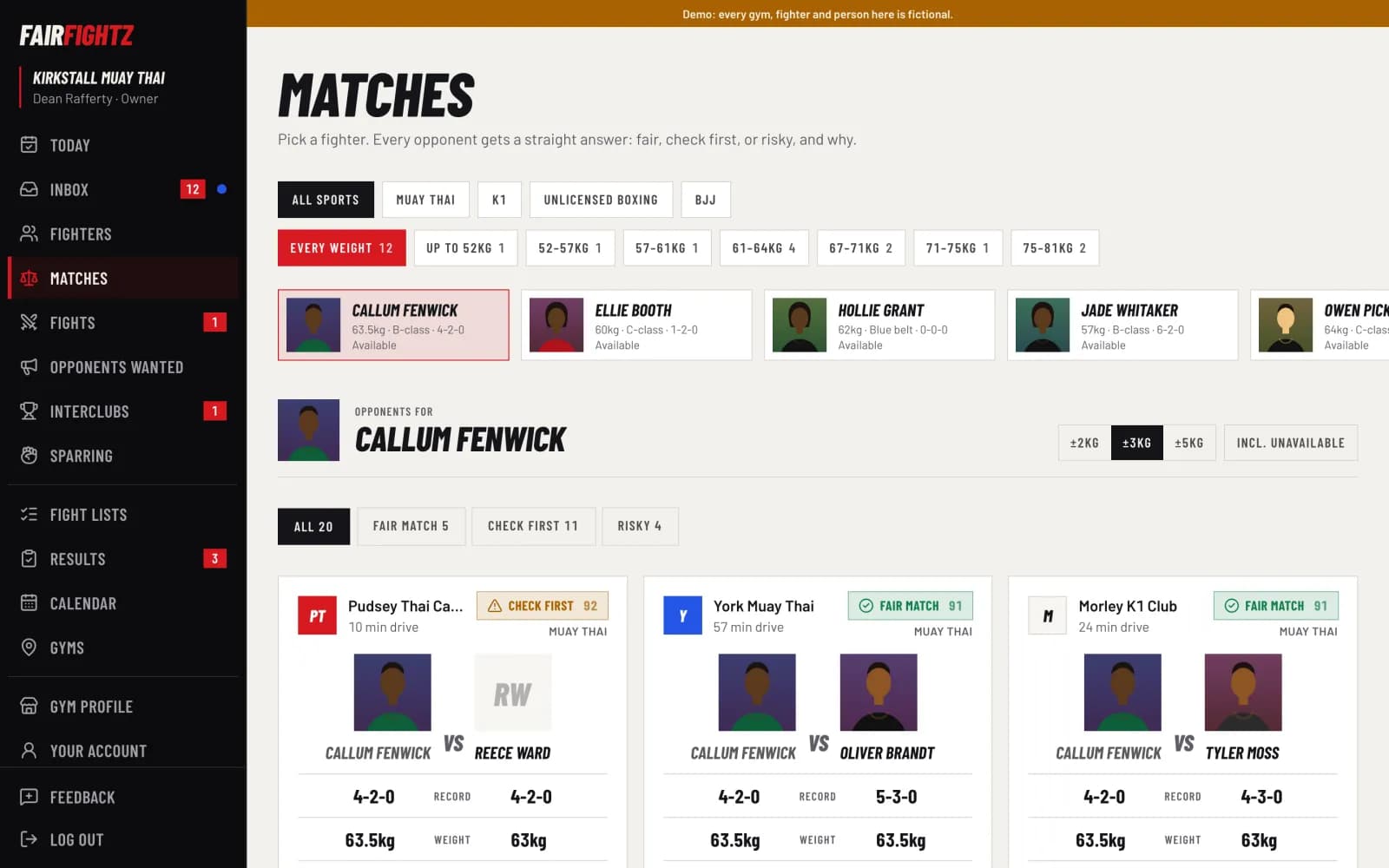Viewport: 1389px width, 868px height.
Task: Select the ±2KG weight tolerance
Action: coord(1084,443)
